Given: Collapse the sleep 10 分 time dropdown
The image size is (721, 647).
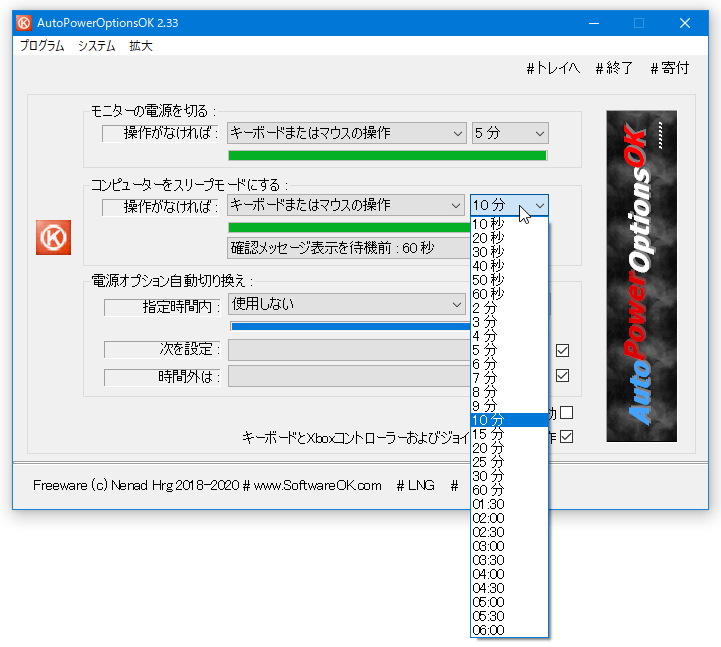Looking at the screenshot, I should (x=509, y=205).
